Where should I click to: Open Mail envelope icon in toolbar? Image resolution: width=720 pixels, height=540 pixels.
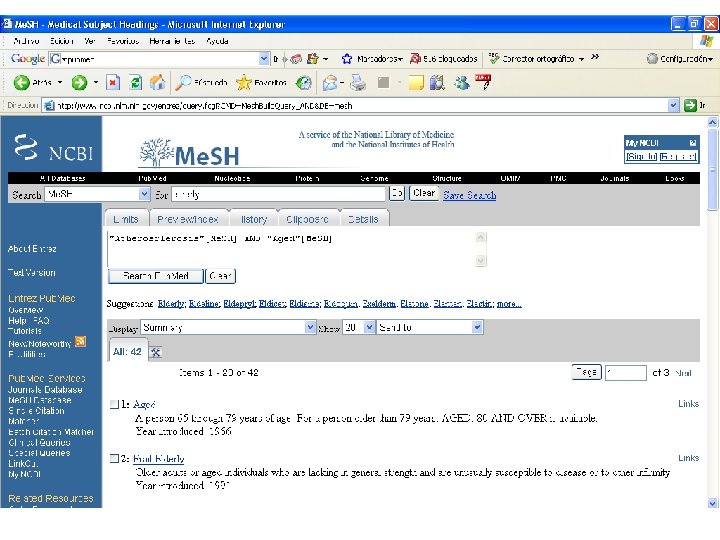pyautogui.click(x=330, y=83)
